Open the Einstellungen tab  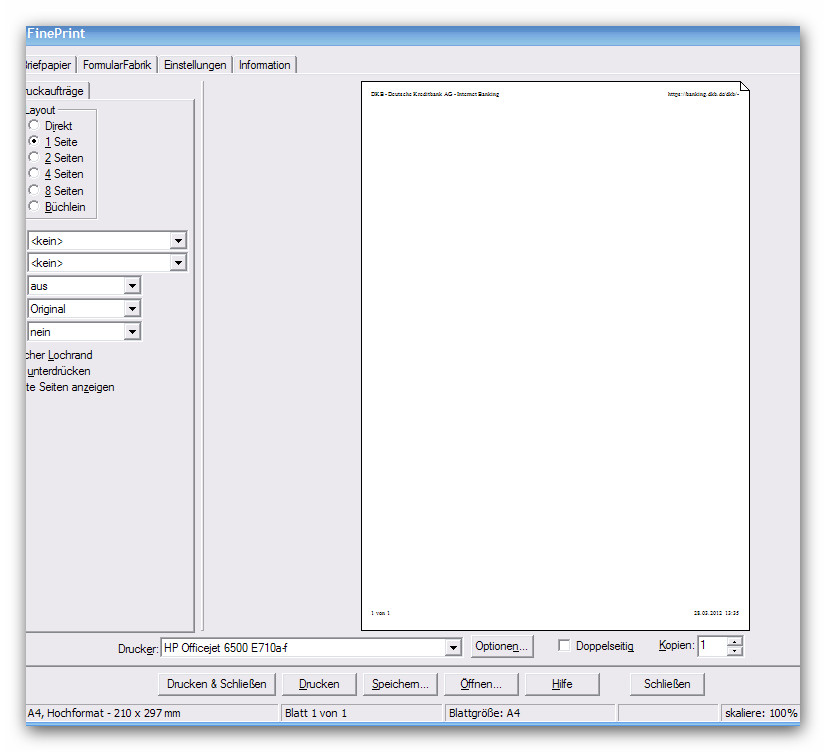coord(195,65)
